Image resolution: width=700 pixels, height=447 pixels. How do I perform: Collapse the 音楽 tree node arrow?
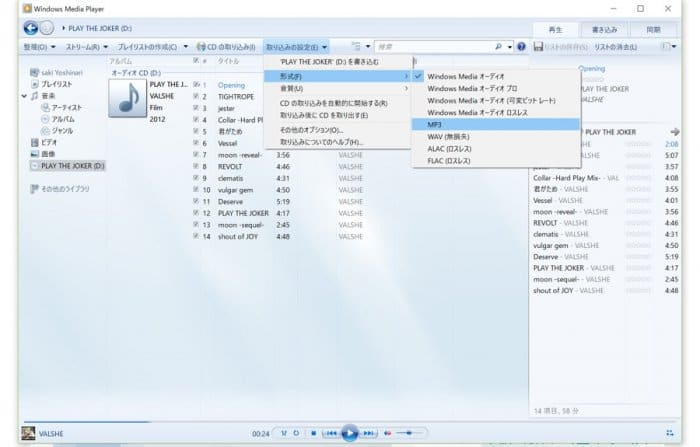click(x=24, y=96)
